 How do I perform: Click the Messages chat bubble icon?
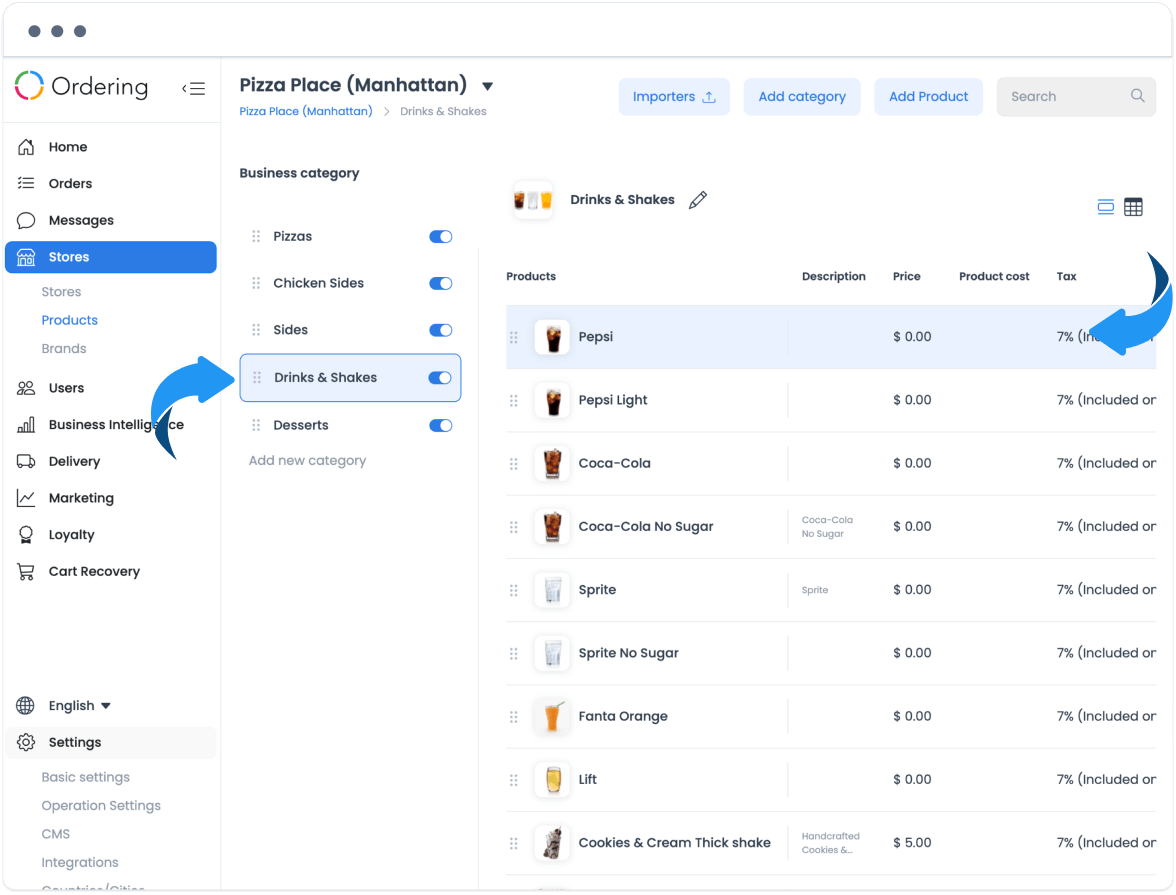pyautogui.click(x=26, y=220)
